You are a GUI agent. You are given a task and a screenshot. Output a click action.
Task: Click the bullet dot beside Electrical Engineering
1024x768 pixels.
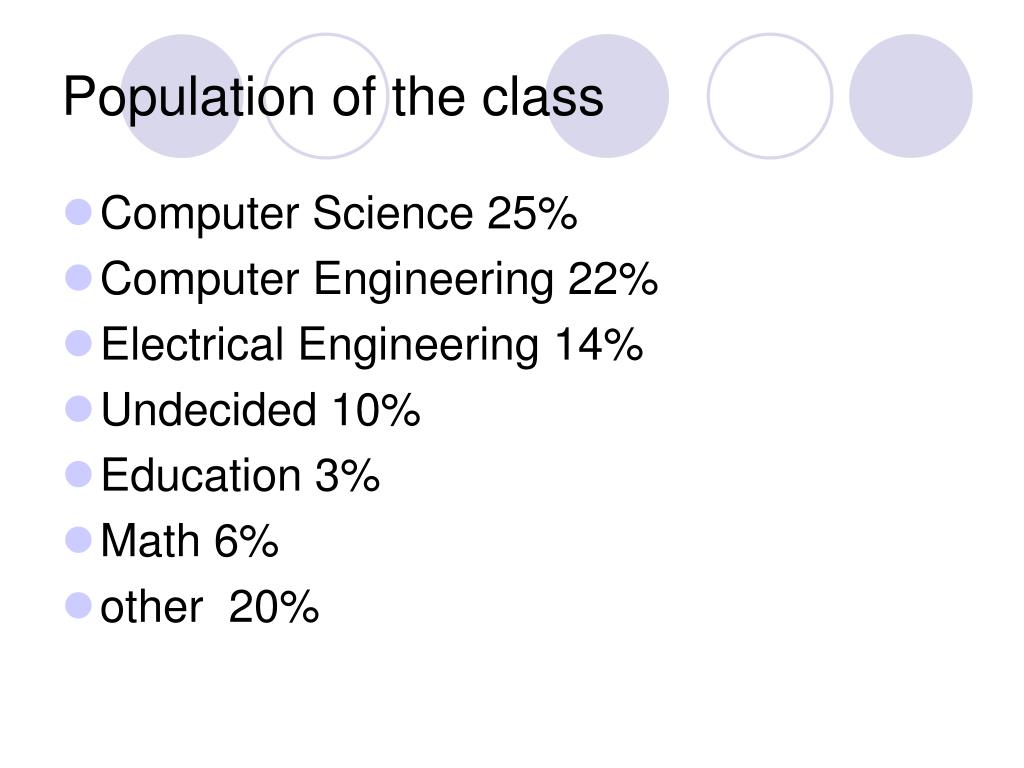78,344
